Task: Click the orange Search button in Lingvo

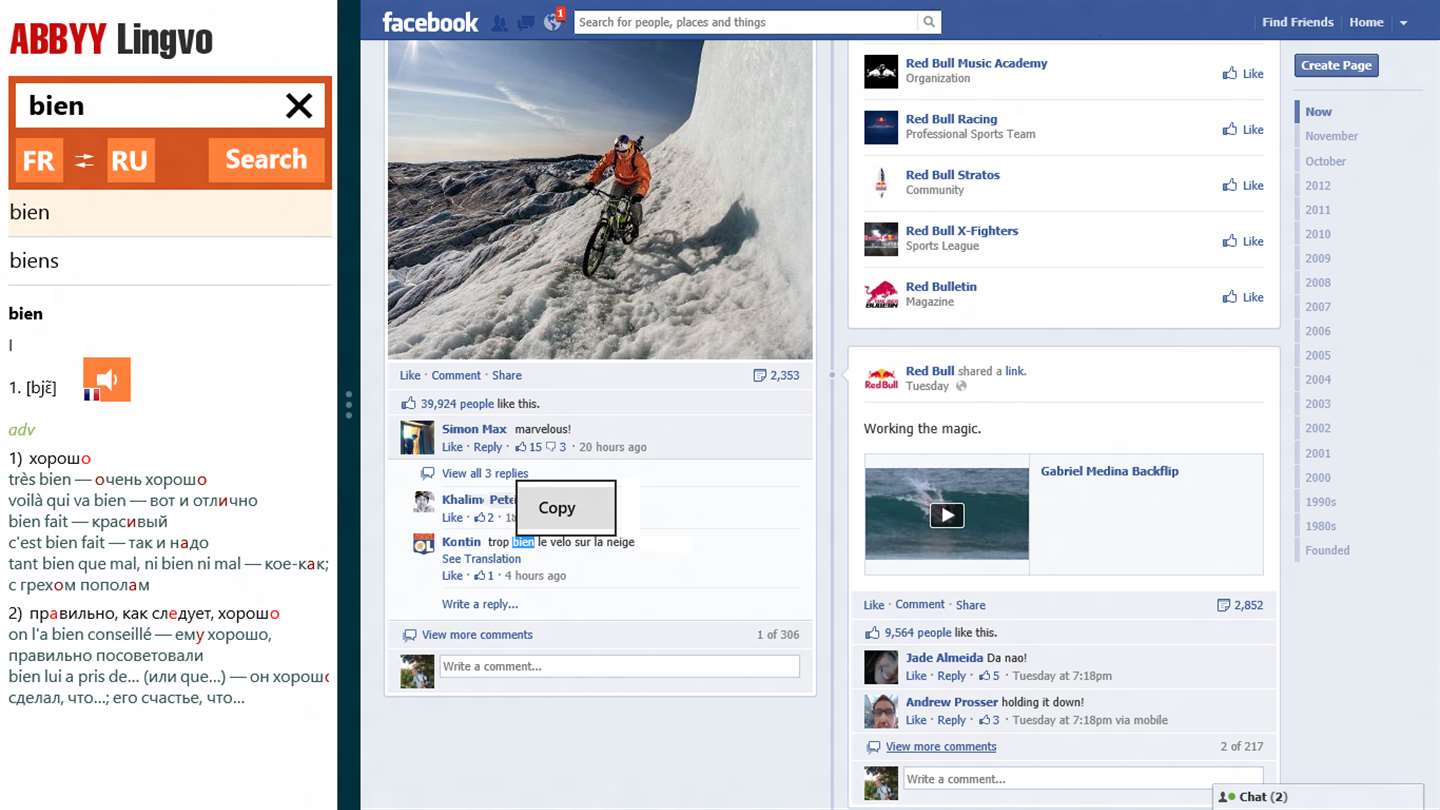Action: click(x=266, y=160)
